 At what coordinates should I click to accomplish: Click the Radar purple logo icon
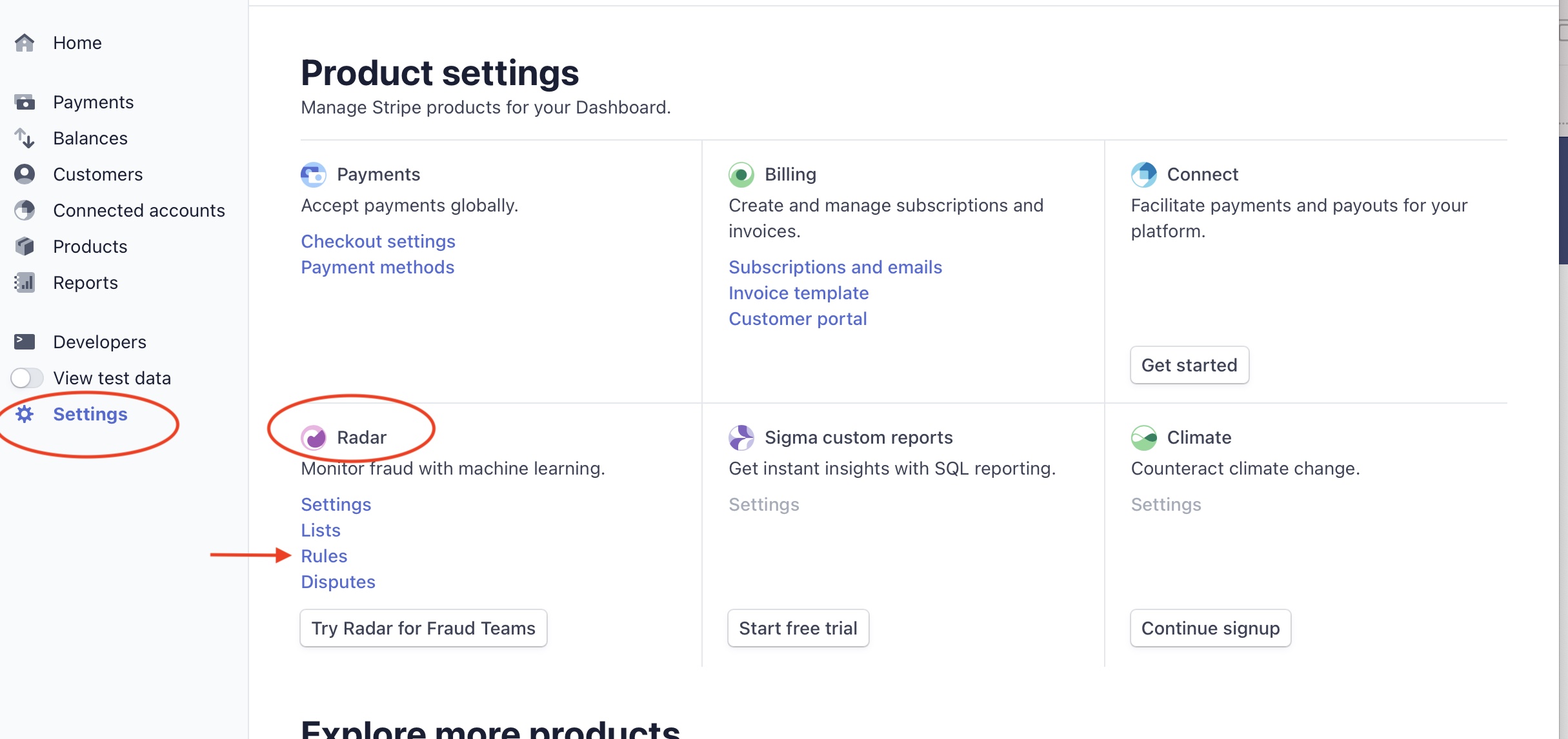pyautogui.click(x=314, y=438)
